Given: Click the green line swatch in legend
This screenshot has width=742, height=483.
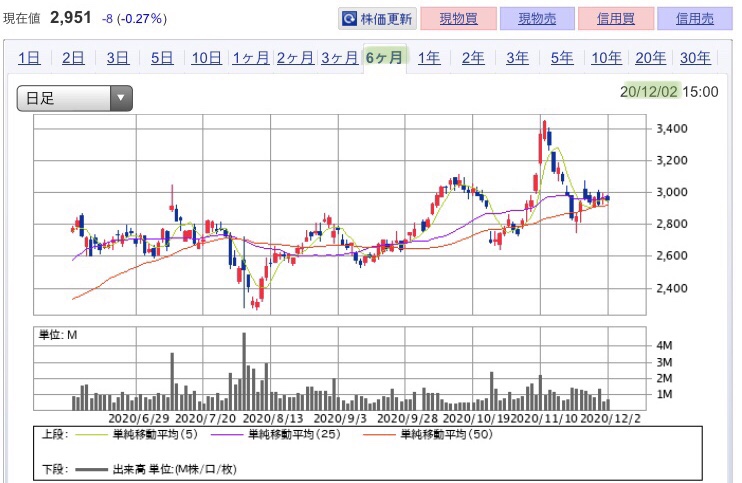Looking at the screenshot, I should click(91, 435).
